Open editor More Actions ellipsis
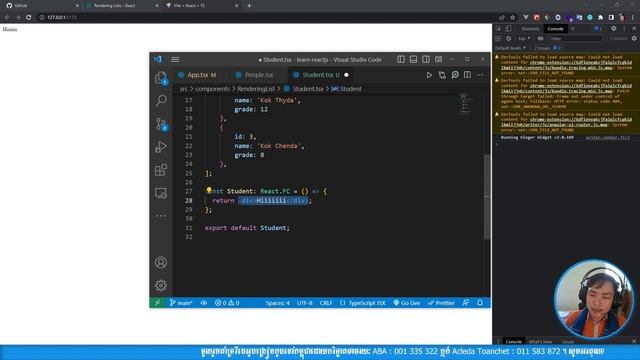640x360 pixels. coord(480,75)
